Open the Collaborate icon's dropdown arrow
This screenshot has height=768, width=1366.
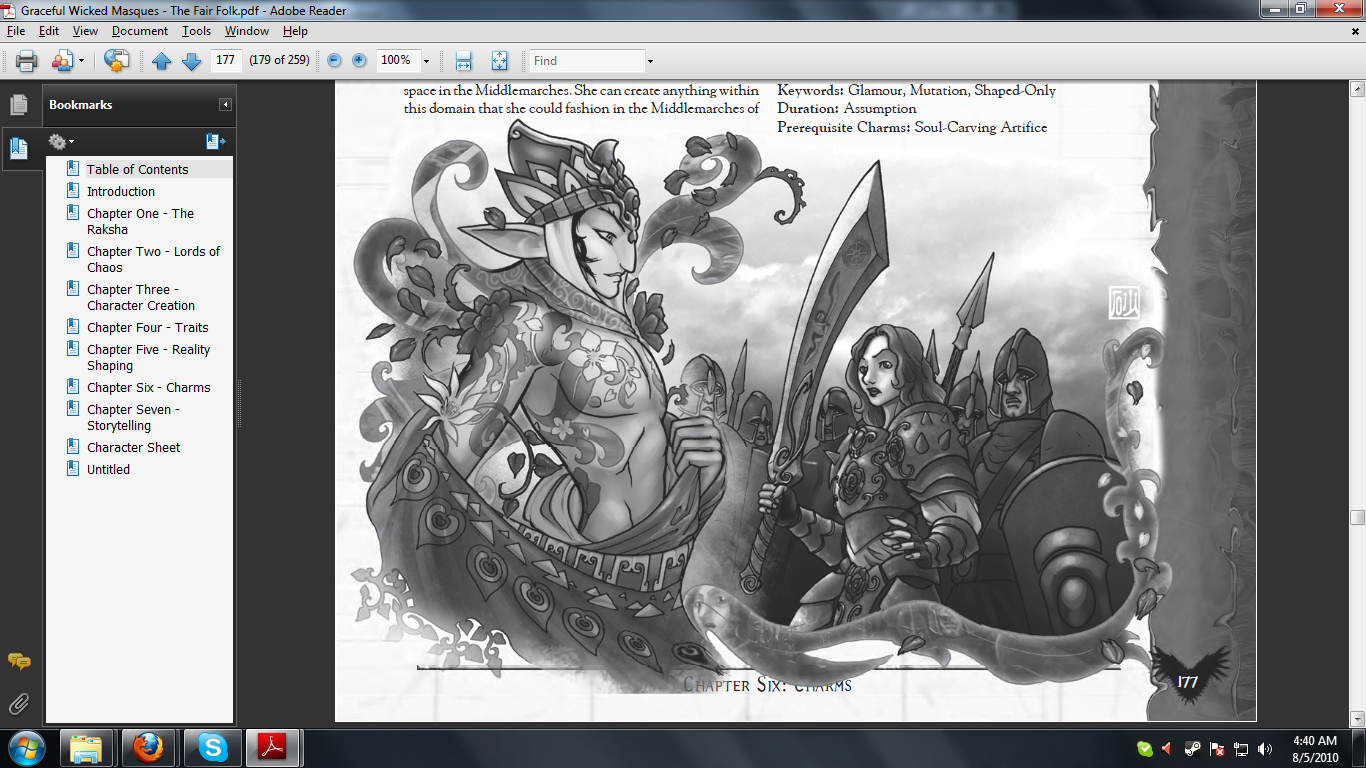coord(81,61)
